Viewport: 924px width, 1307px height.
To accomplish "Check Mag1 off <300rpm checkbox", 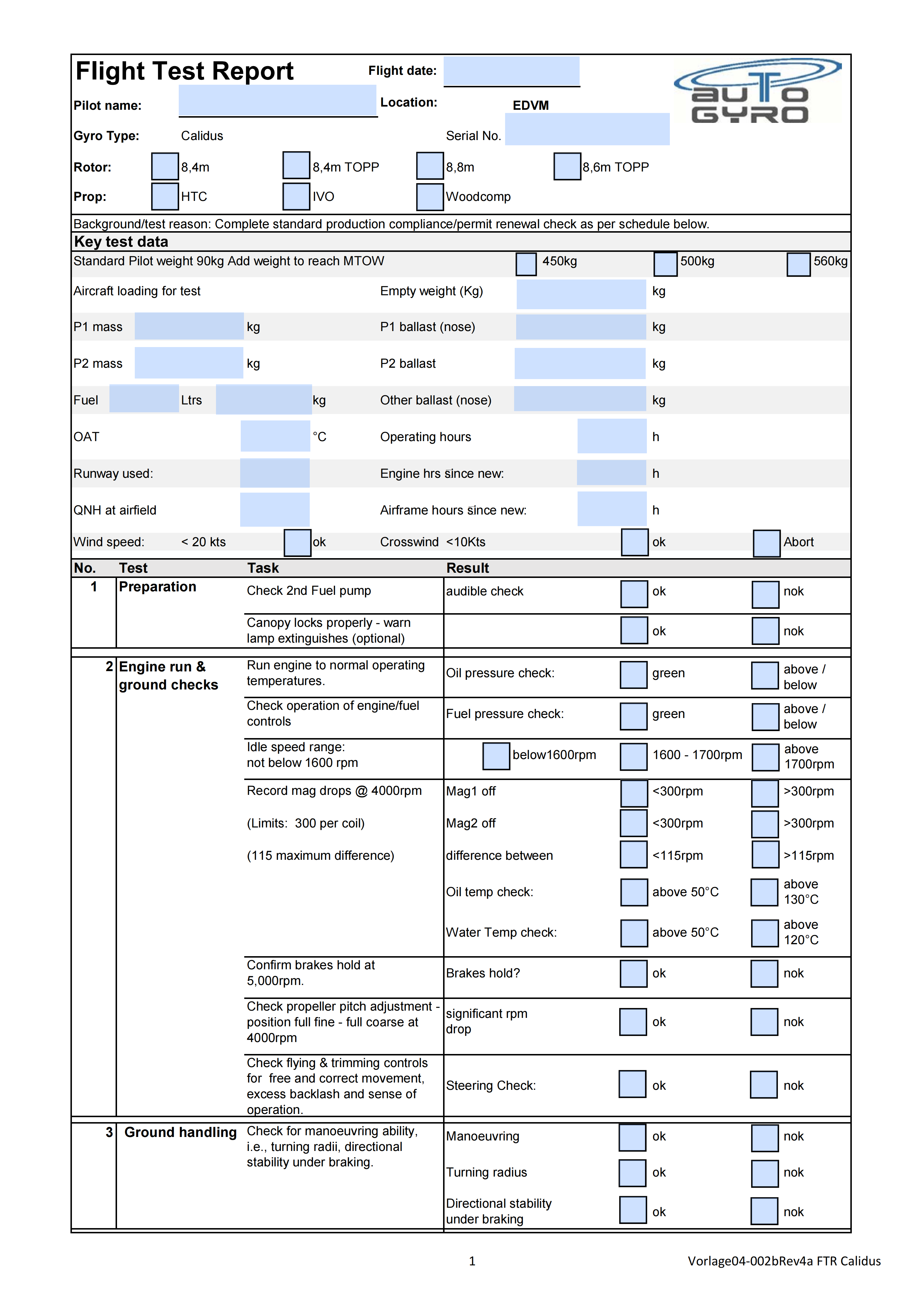I will [x=634, y=793].
